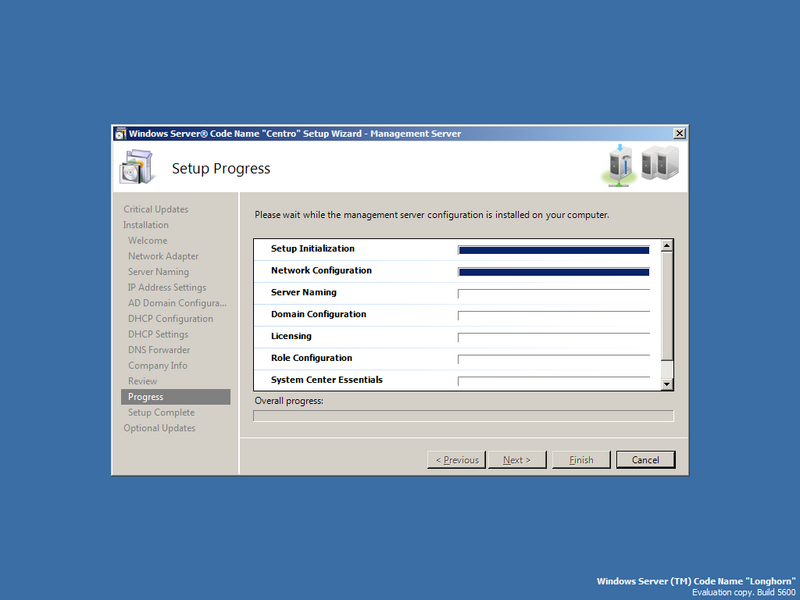
Task: Select the Welcome step in the navigation pane
Action: (x=147, y=240)
